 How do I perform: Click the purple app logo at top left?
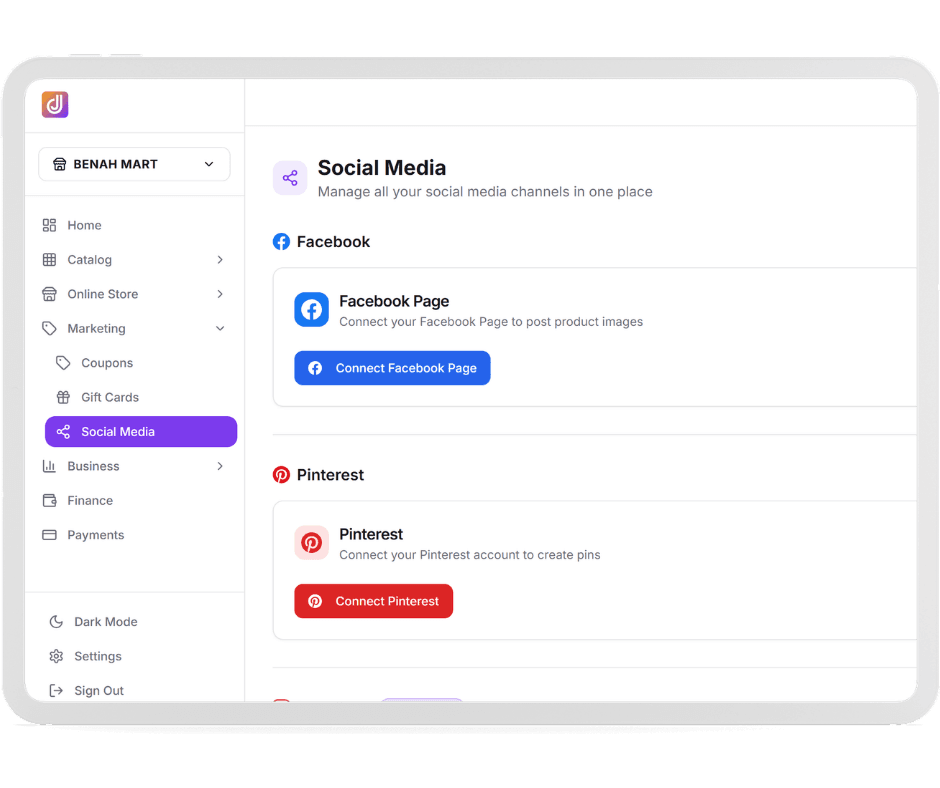(55, 104)
